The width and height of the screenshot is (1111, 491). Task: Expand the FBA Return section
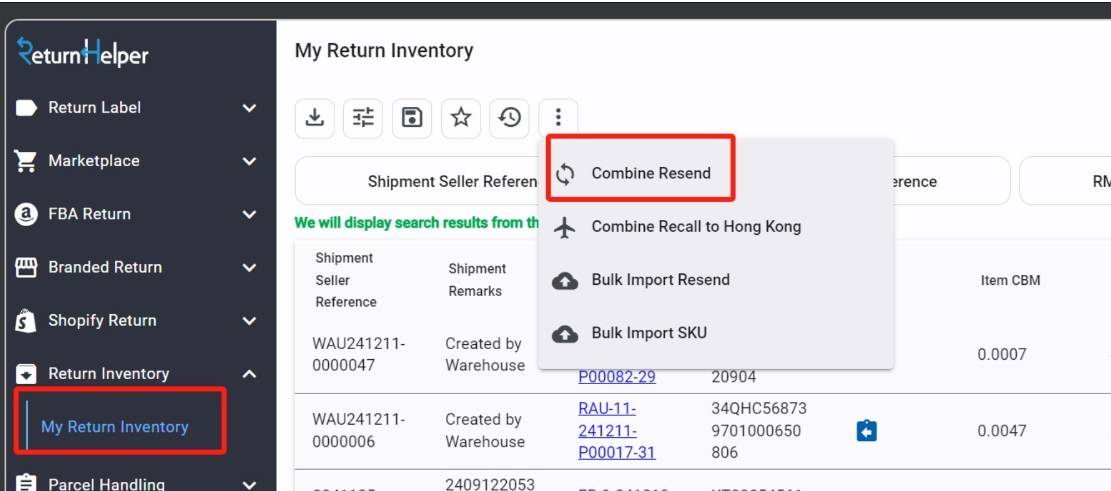click(137, 214)
